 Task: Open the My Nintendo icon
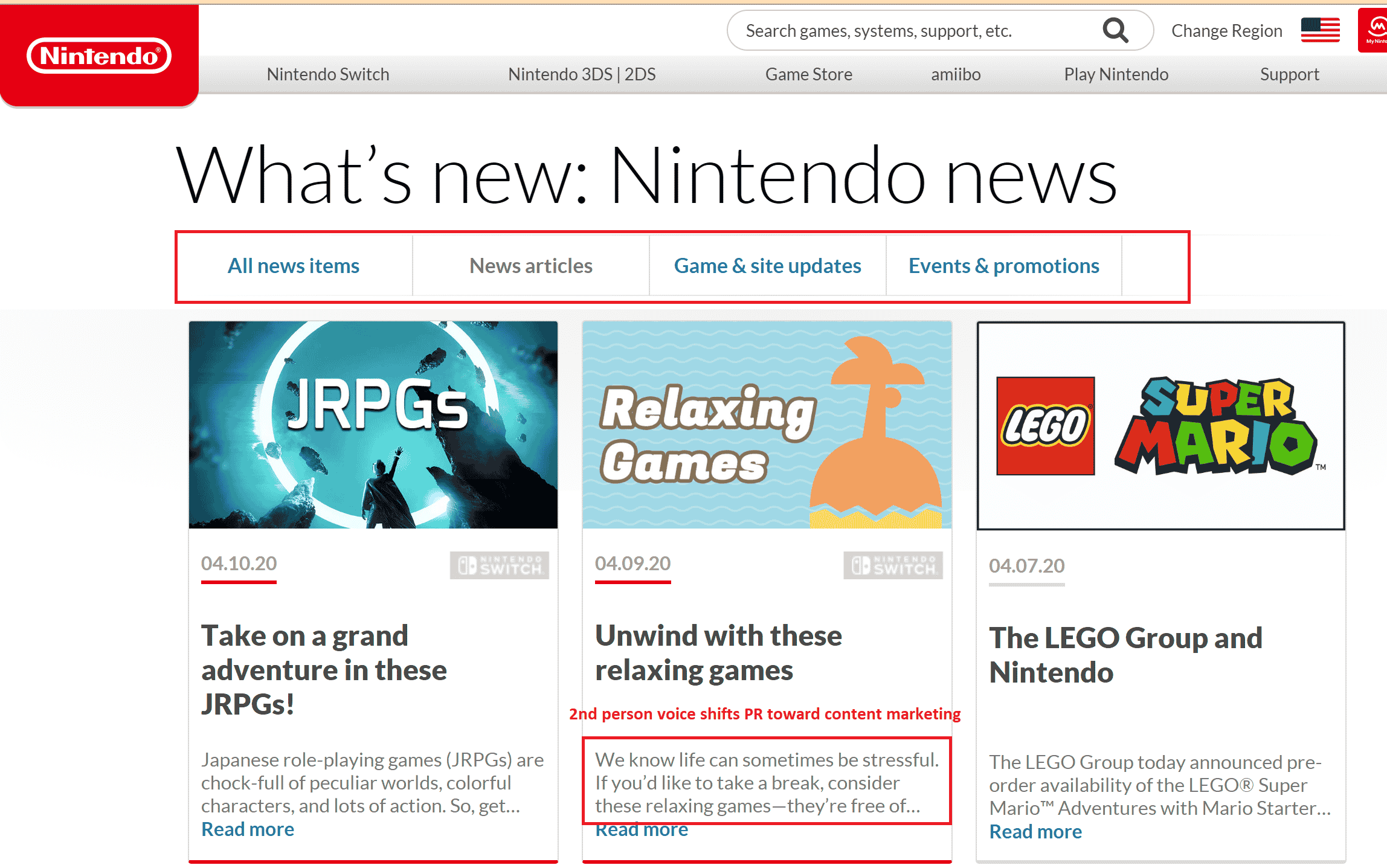[x=1373, y=30]
